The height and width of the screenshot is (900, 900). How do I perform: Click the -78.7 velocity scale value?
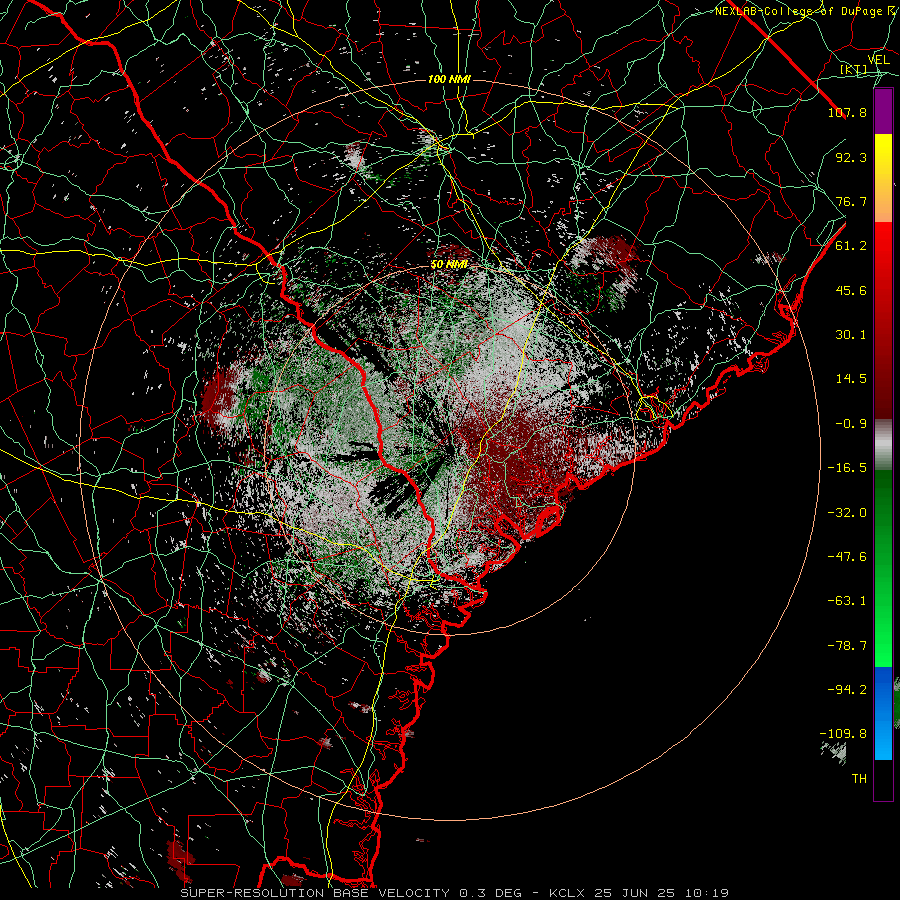pos(847,646)
